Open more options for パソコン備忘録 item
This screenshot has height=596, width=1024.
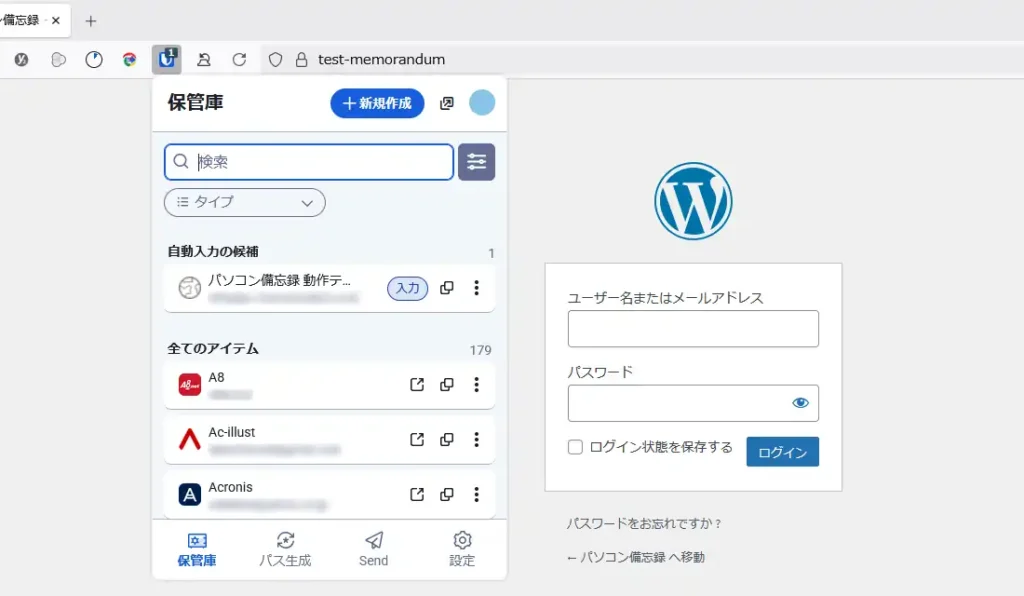pyautogui.click(x=477, y=288)
